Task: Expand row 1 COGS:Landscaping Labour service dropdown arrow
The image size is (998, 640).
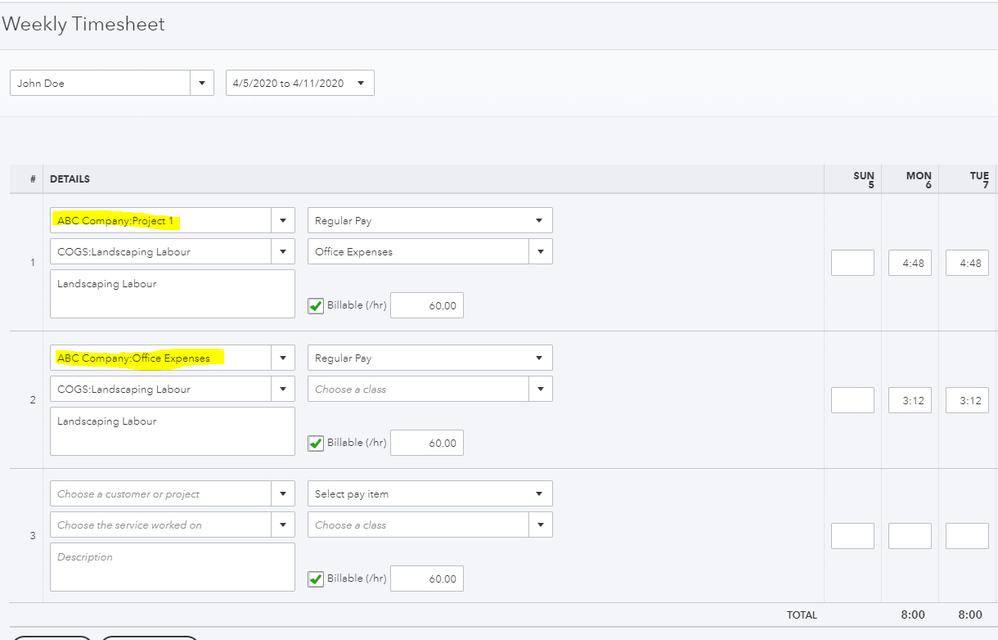Action: tap(283, 252)
